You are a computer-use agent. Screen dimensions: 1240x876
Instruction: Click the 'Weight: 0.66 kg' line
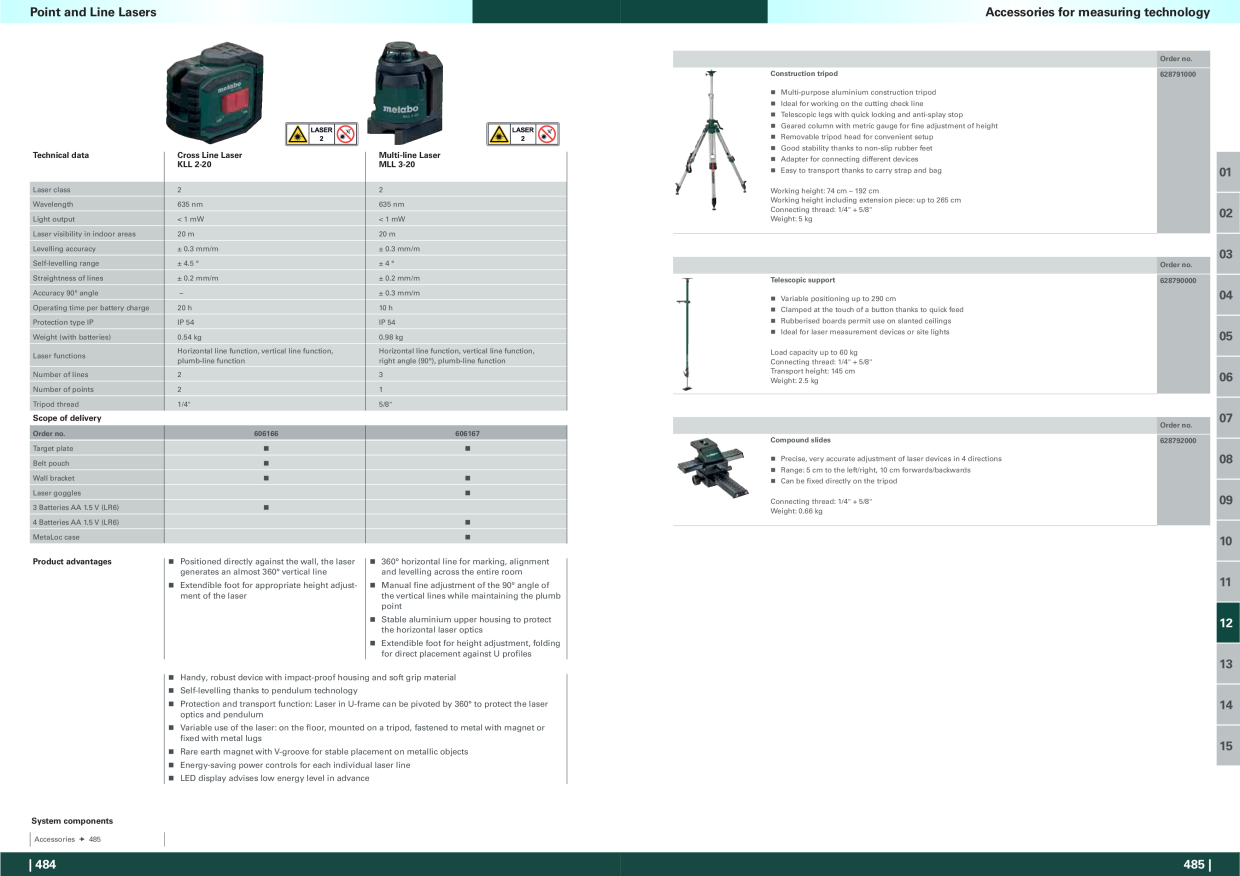pyautogui.click(x=796, y=511)
